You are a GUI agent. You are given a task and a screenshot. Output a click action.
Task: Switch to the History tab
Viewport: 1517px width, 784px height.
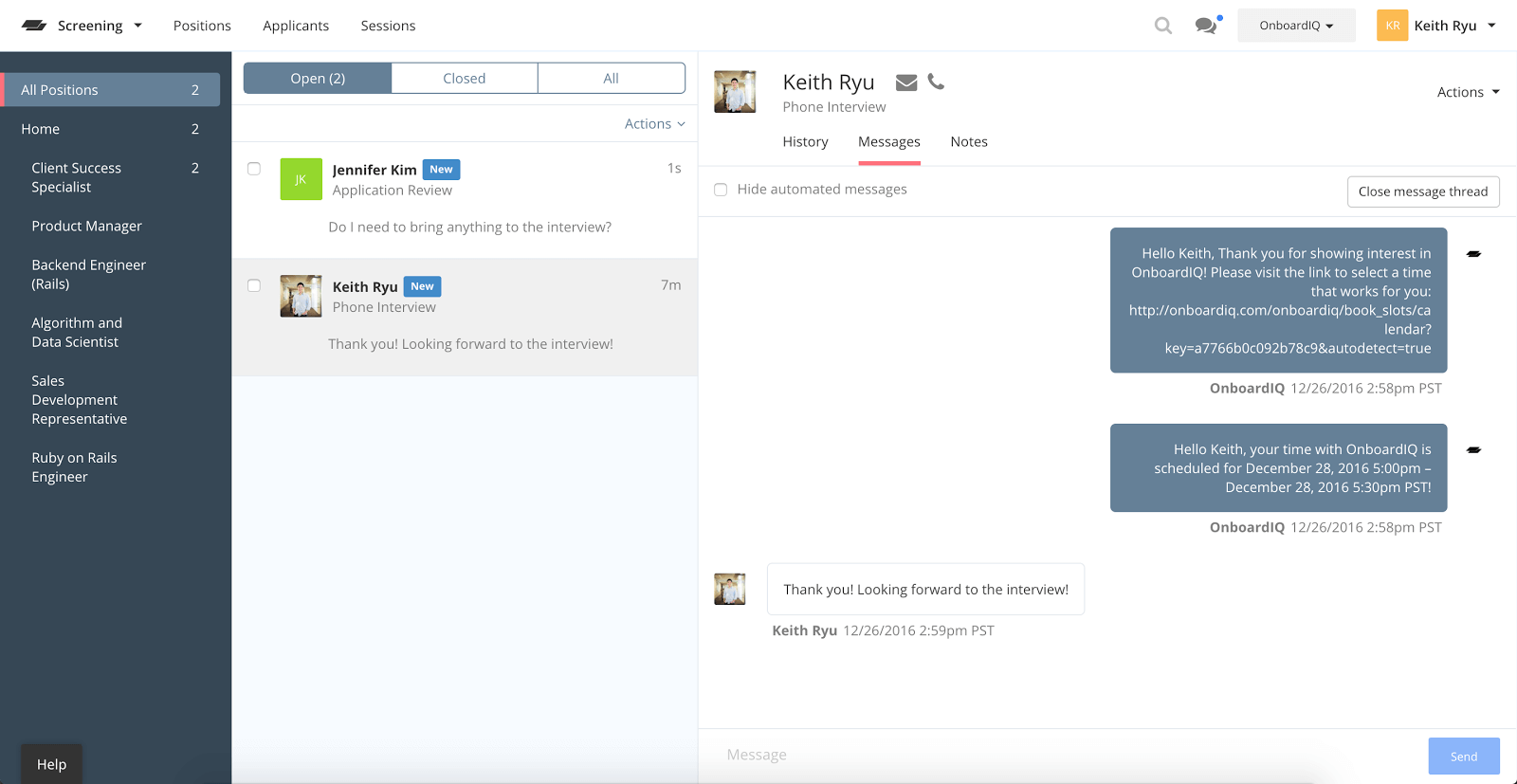[805, 142]
